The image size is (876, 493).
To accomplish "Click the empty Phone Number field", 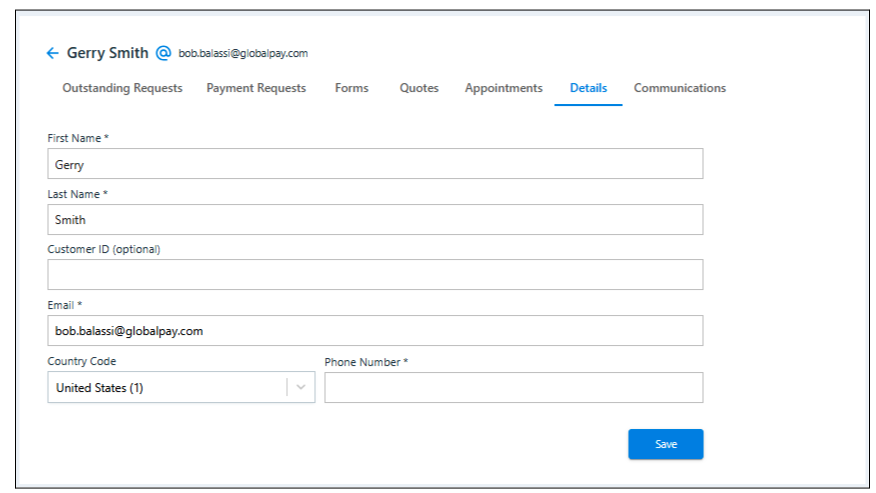I will (x=513, y=388).
